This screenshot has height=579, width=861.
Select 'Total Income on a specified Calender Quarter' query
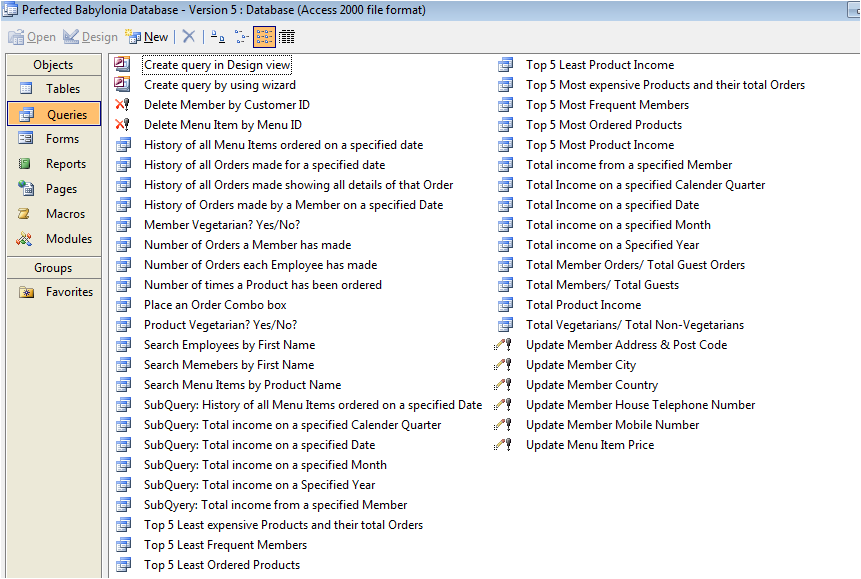(645, 185)
